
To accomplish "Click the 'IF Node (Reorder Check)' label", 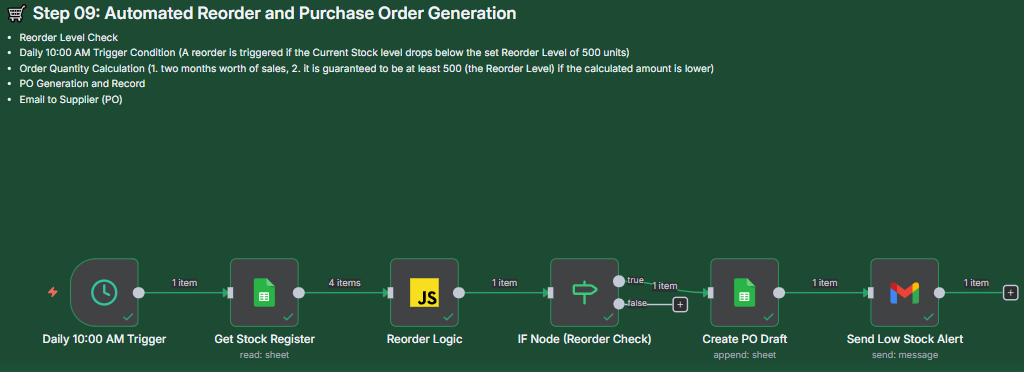I will click(x=584, y=339).
